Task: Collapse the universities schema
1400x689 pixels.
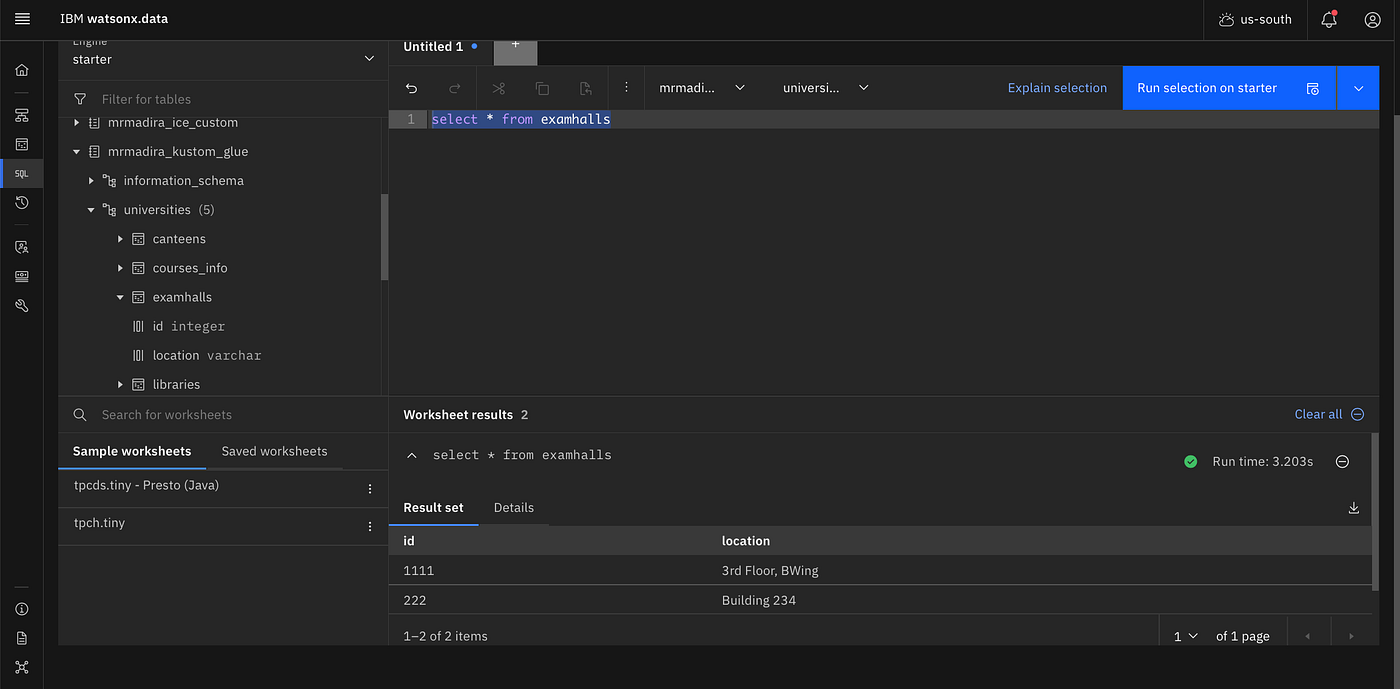Action: click(x=91, y=210)
